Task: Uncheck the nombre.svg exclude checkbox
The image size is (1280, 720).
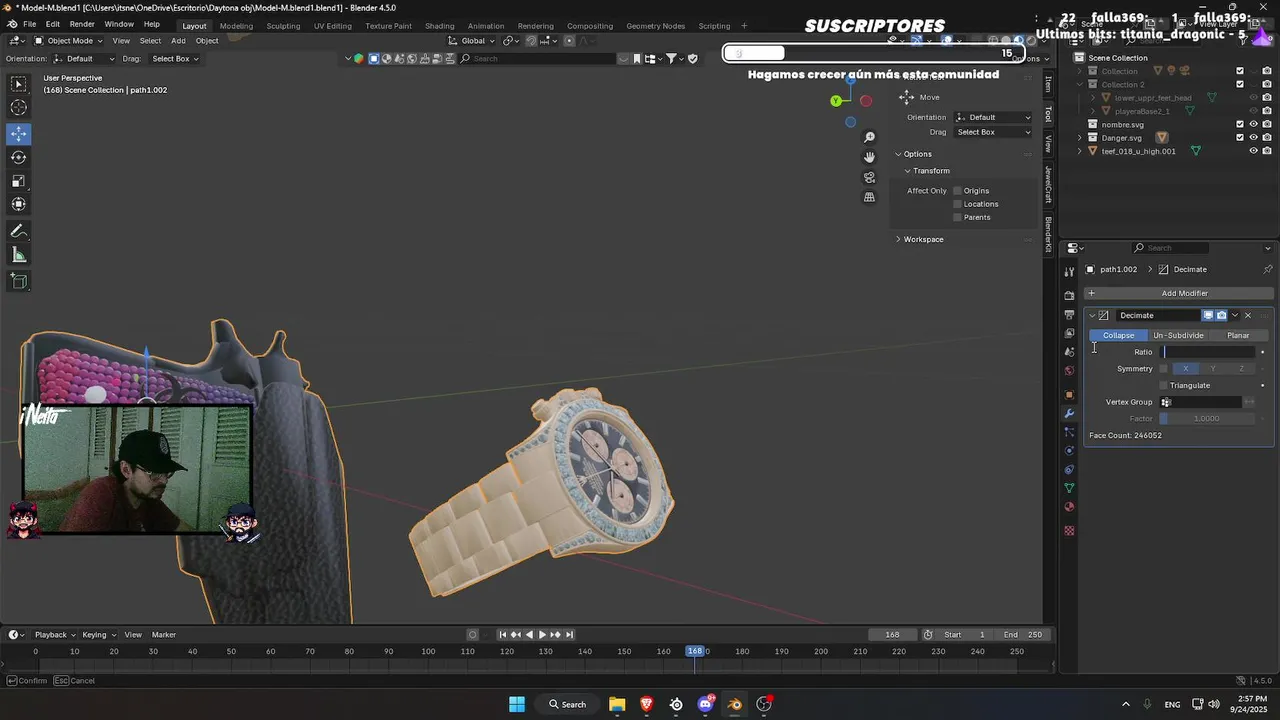Action: (x=1240, y=124)
